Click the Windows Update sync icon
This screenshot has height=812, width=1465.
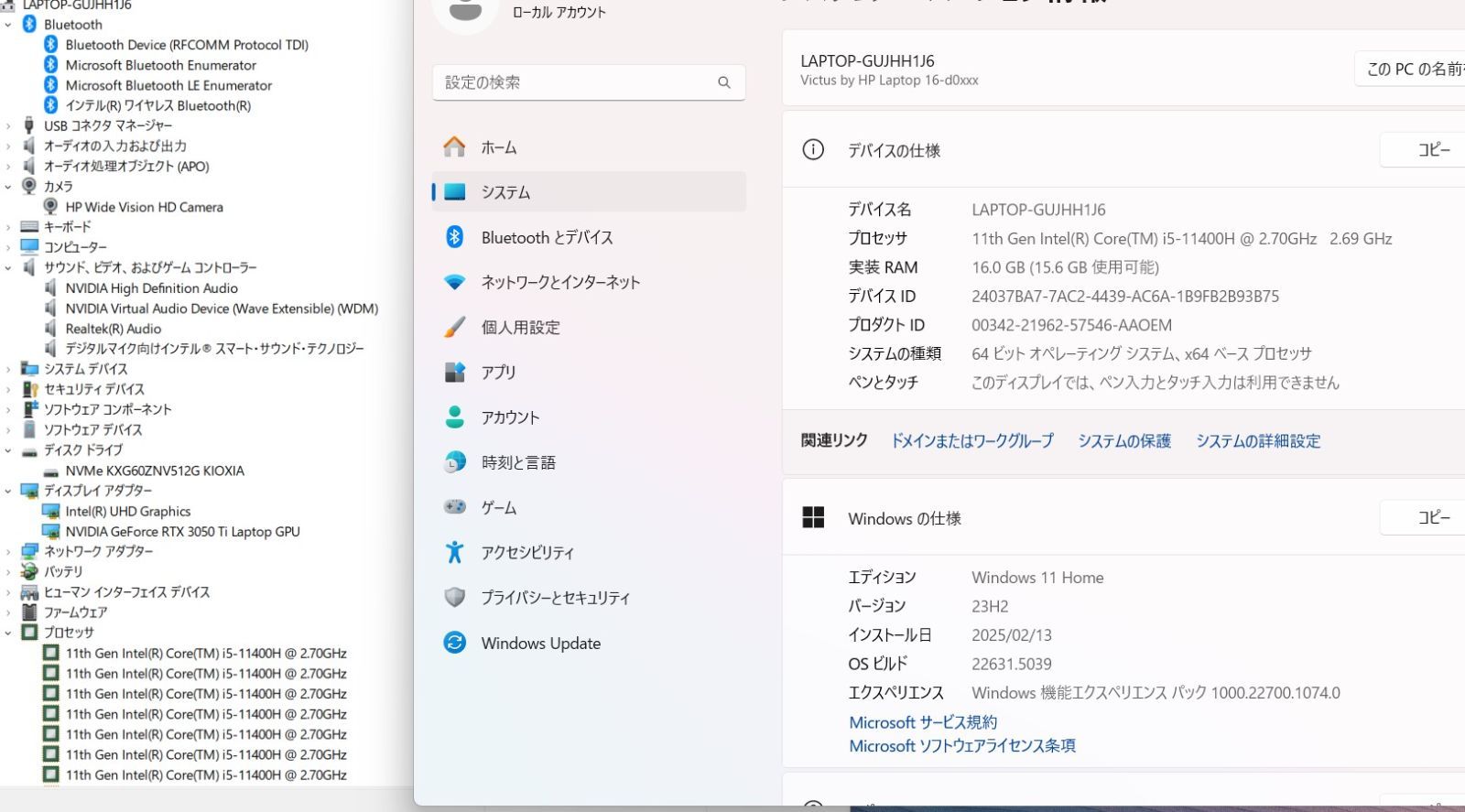pyautogui.click(x=455, y=643)
